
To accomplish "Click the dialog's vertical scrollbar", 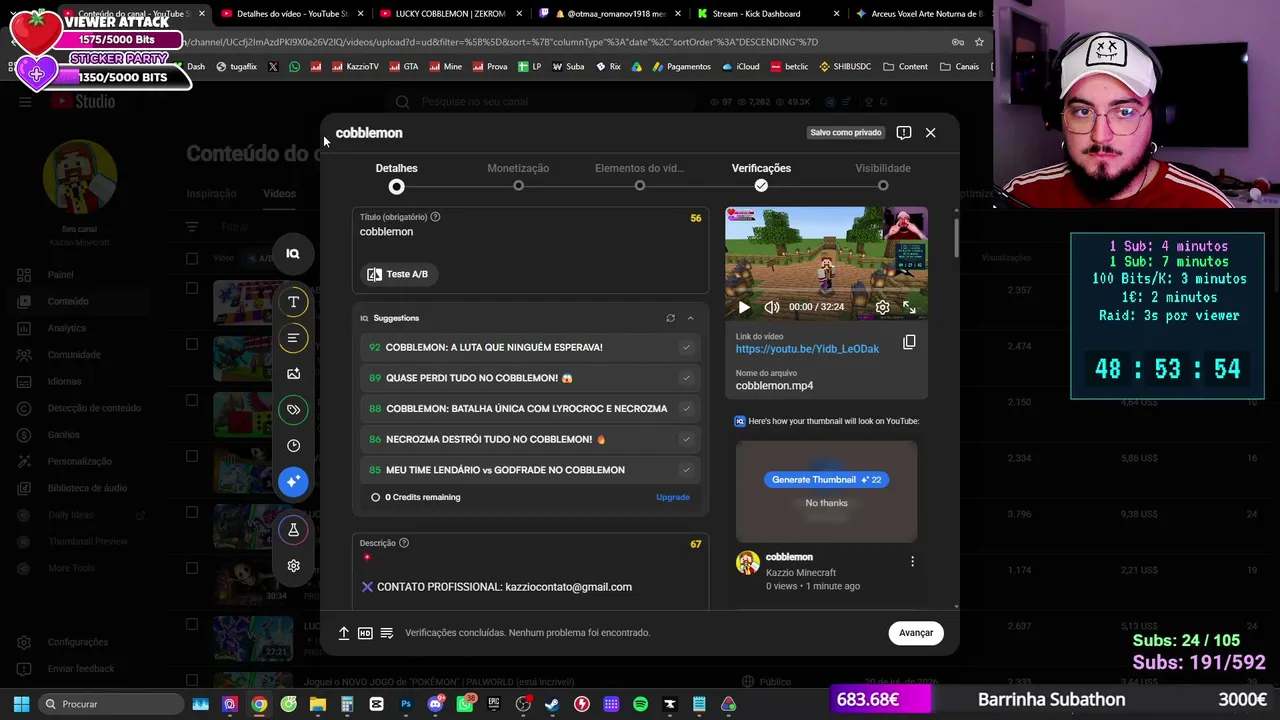I will pyautogui.click(x=957, y=238).
